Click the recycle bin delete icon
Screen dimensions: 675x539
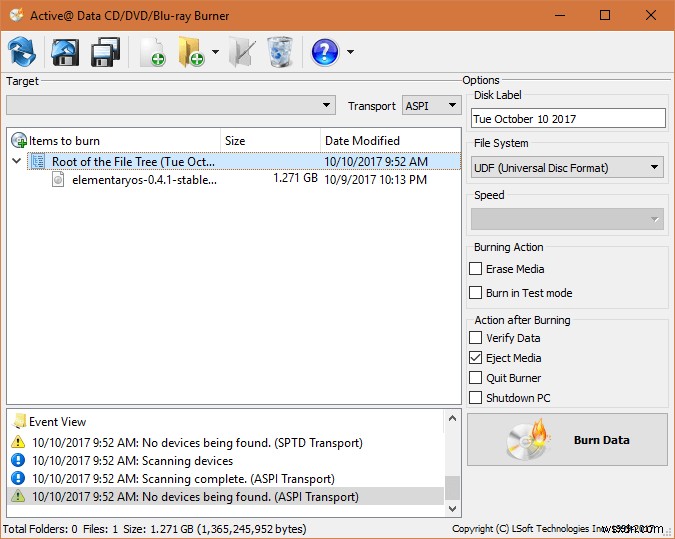(x=280, y=52)
